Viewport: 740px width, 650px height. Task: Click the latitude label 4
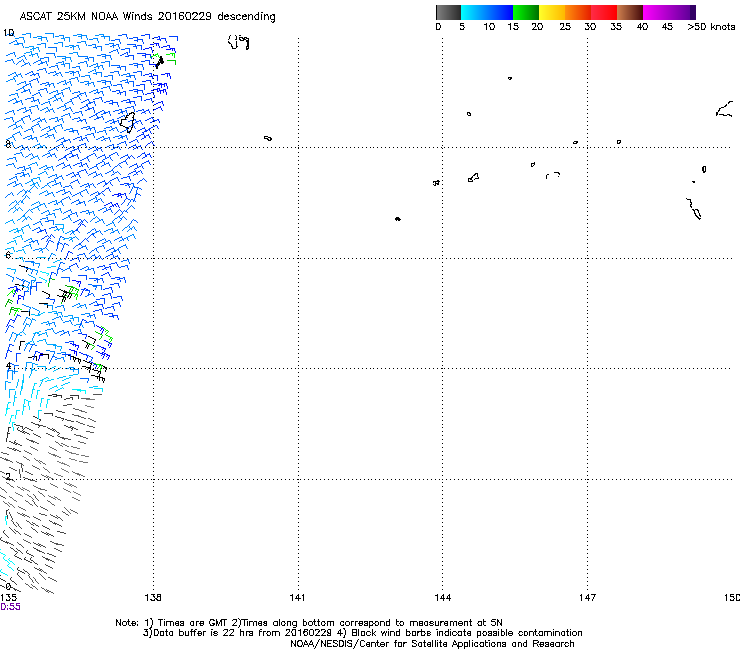pos(8,366)
